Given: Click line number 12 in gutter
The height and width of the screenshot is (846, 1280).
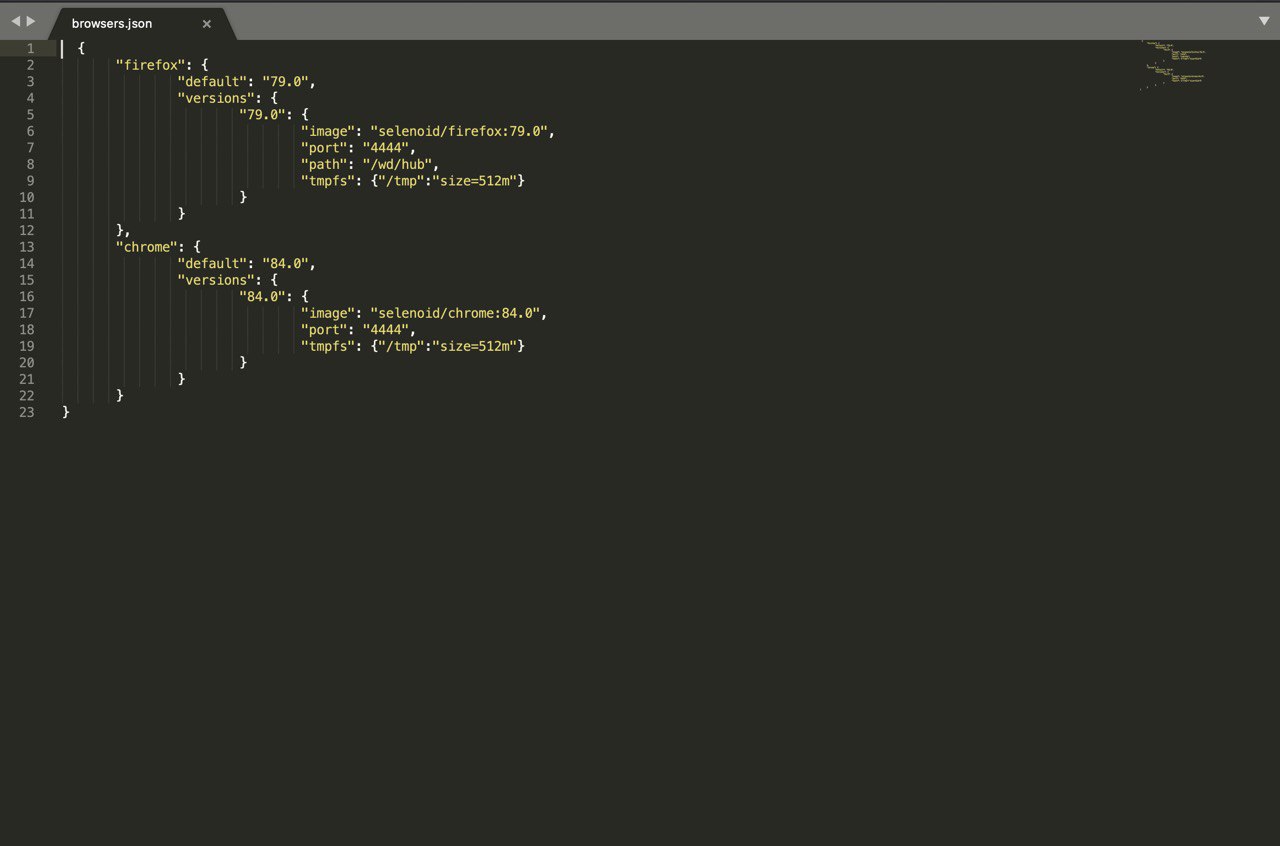Looking at the screenshot, I should point(27,230).
